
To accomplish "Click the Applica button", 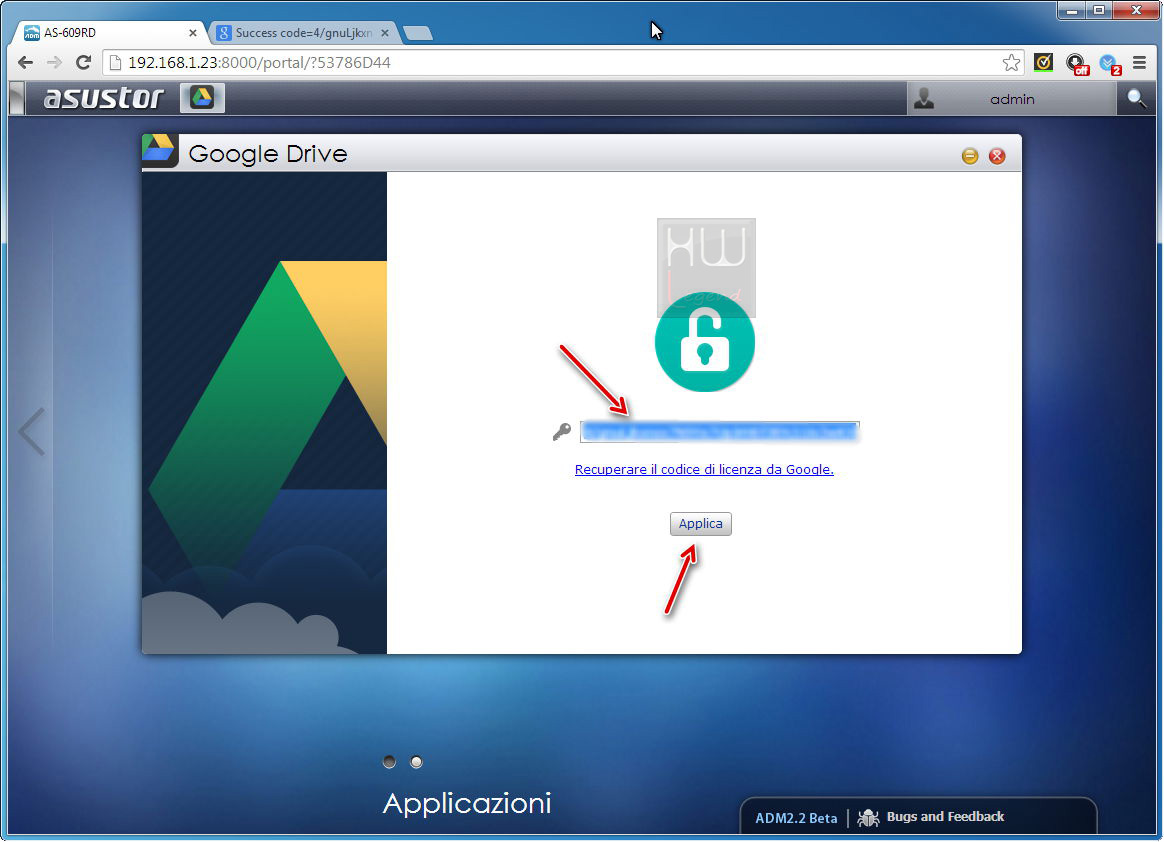I will click(700, 523).
